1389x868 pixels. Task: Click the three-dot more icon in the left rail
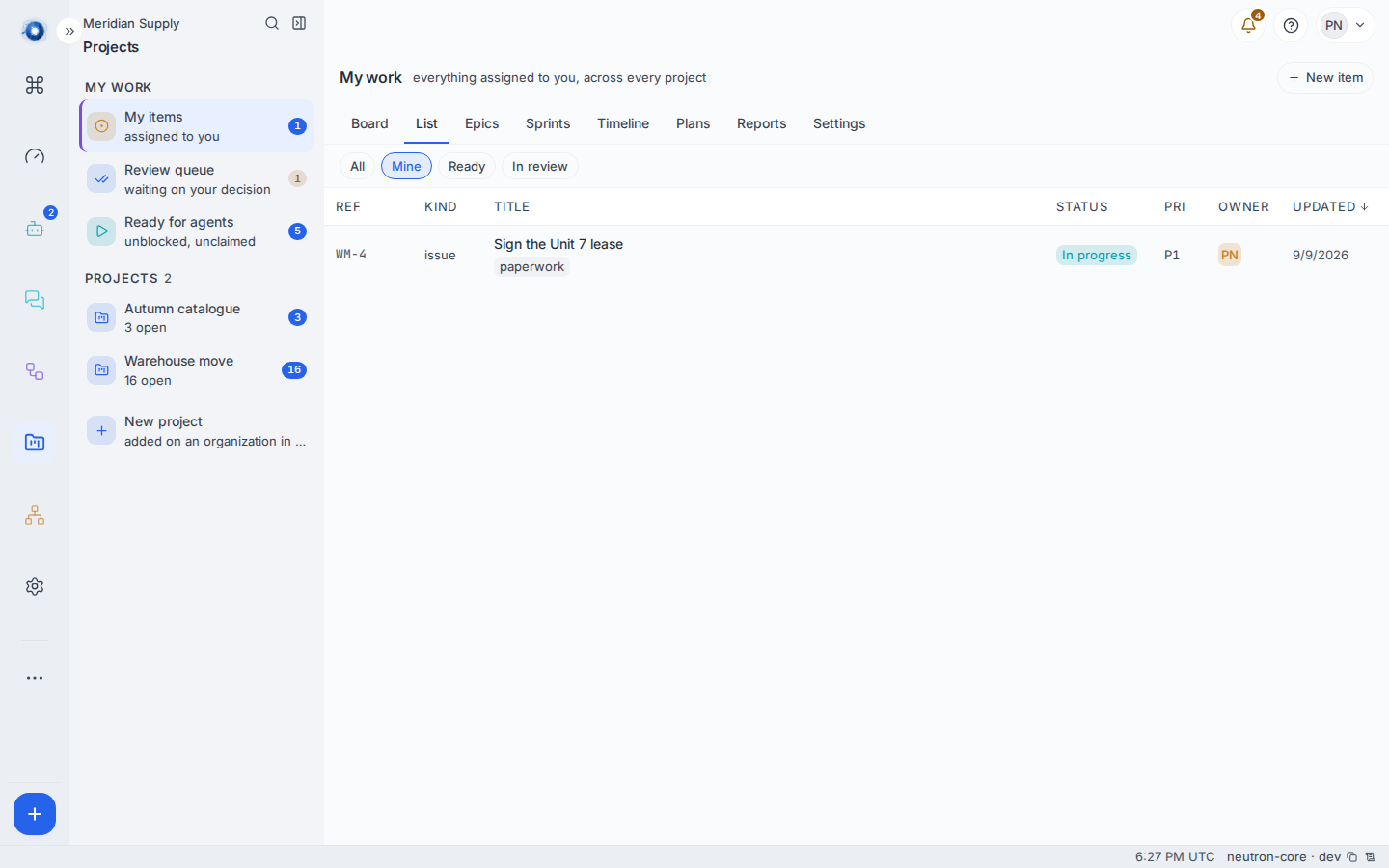(35, 678)
